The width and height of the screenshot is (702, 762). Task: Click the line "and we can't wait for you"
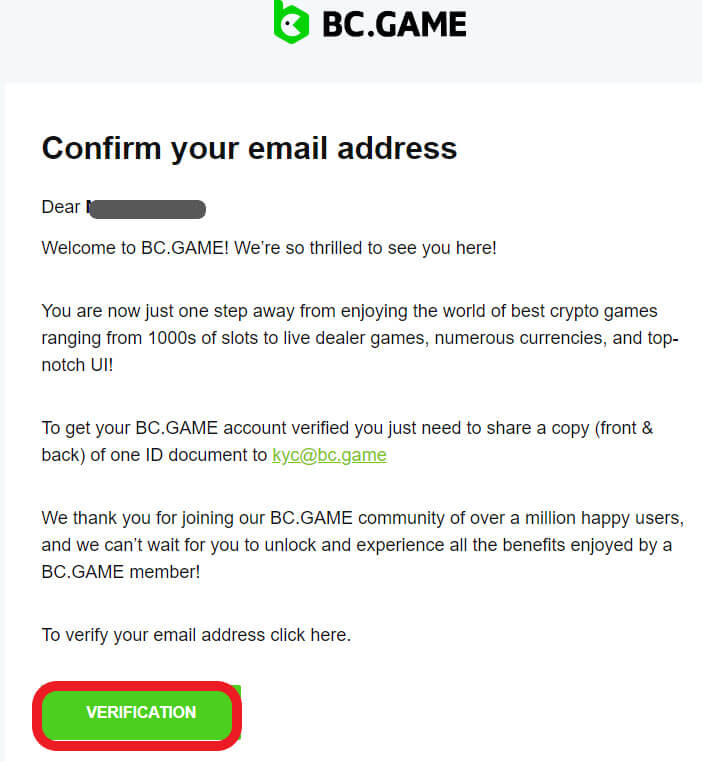point(357,545)
